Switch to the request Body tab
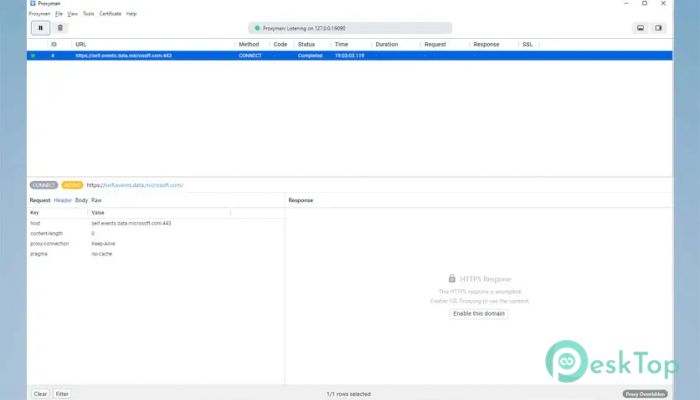The height and width of the screenshot is (400, 700). [81, 200]
